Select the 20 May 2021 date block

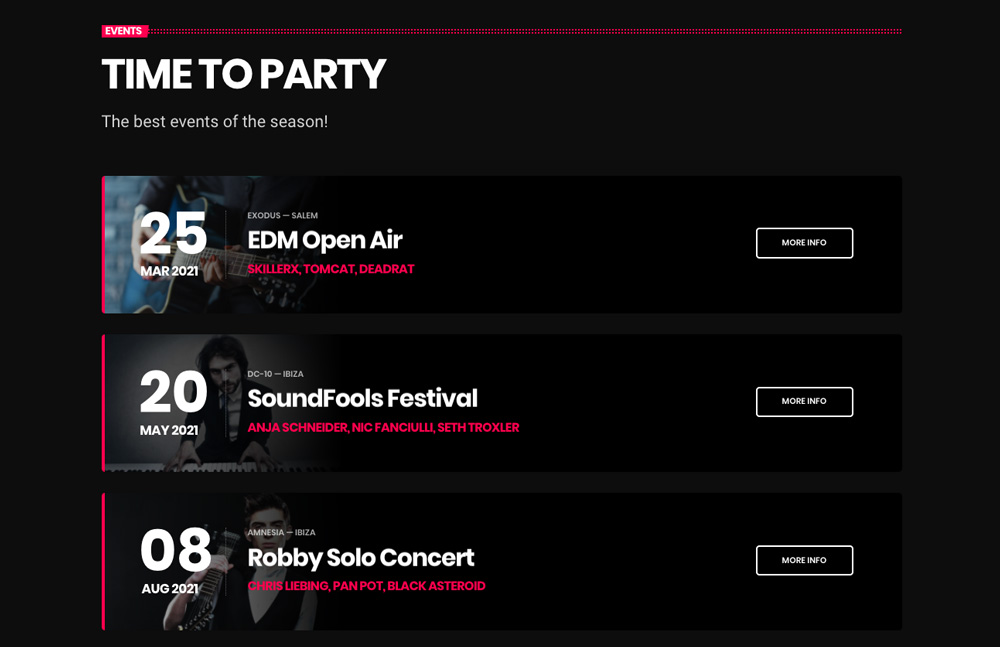click(x=172, y=402)
